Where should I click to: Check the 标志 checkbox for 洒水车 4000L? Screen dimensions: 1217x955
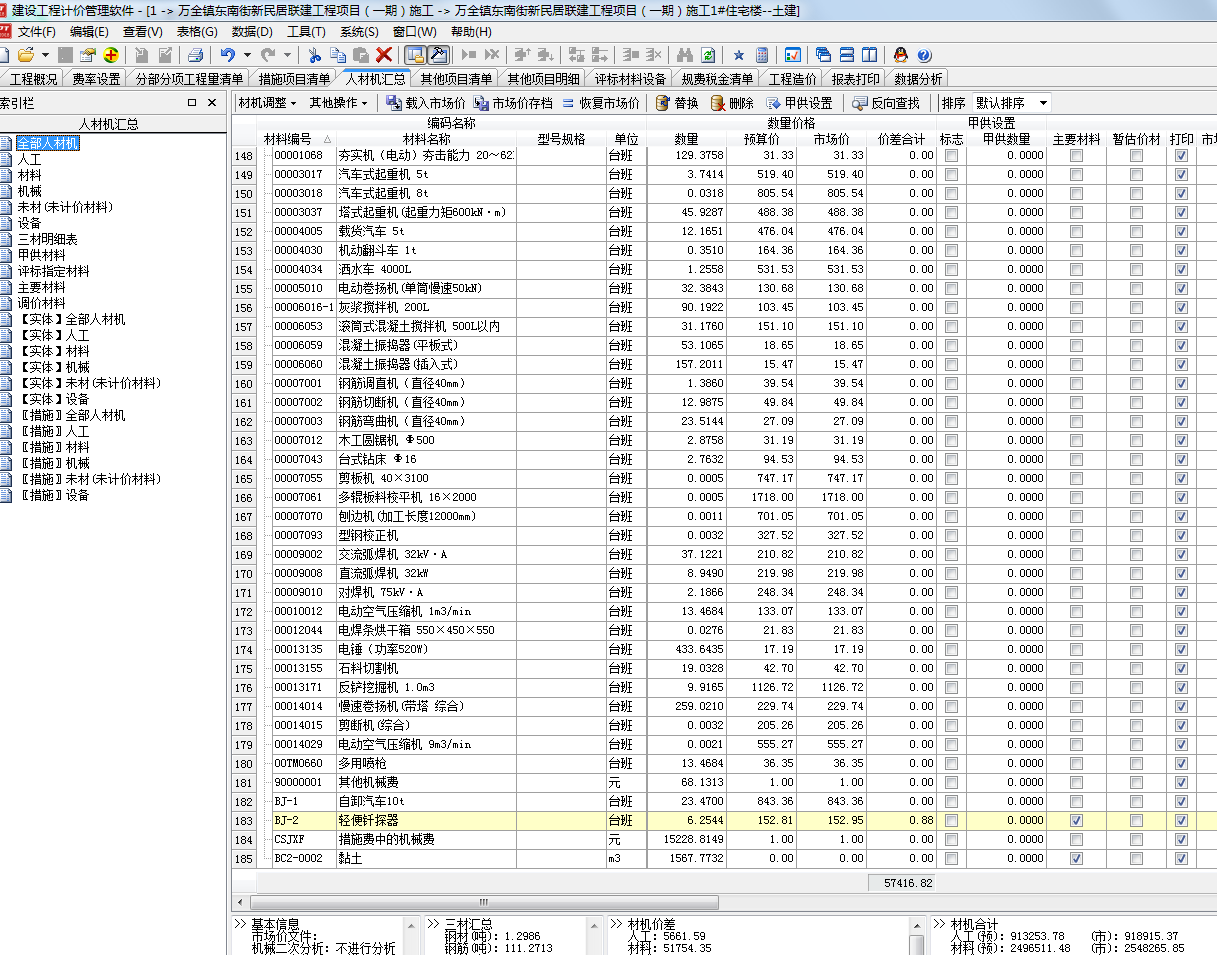point(951,270)
